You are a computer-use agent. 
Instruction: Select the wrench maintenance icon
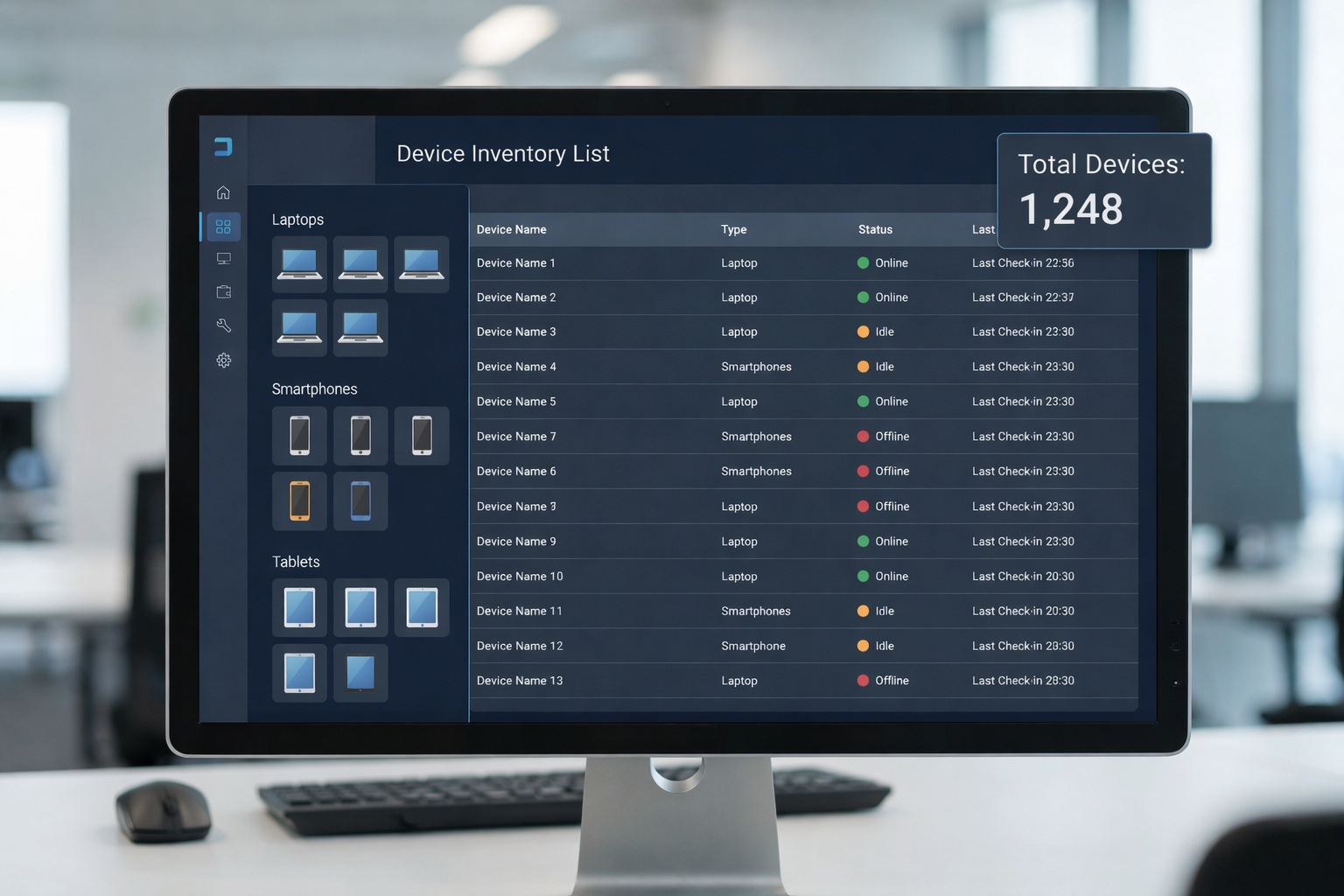[224, 325]
